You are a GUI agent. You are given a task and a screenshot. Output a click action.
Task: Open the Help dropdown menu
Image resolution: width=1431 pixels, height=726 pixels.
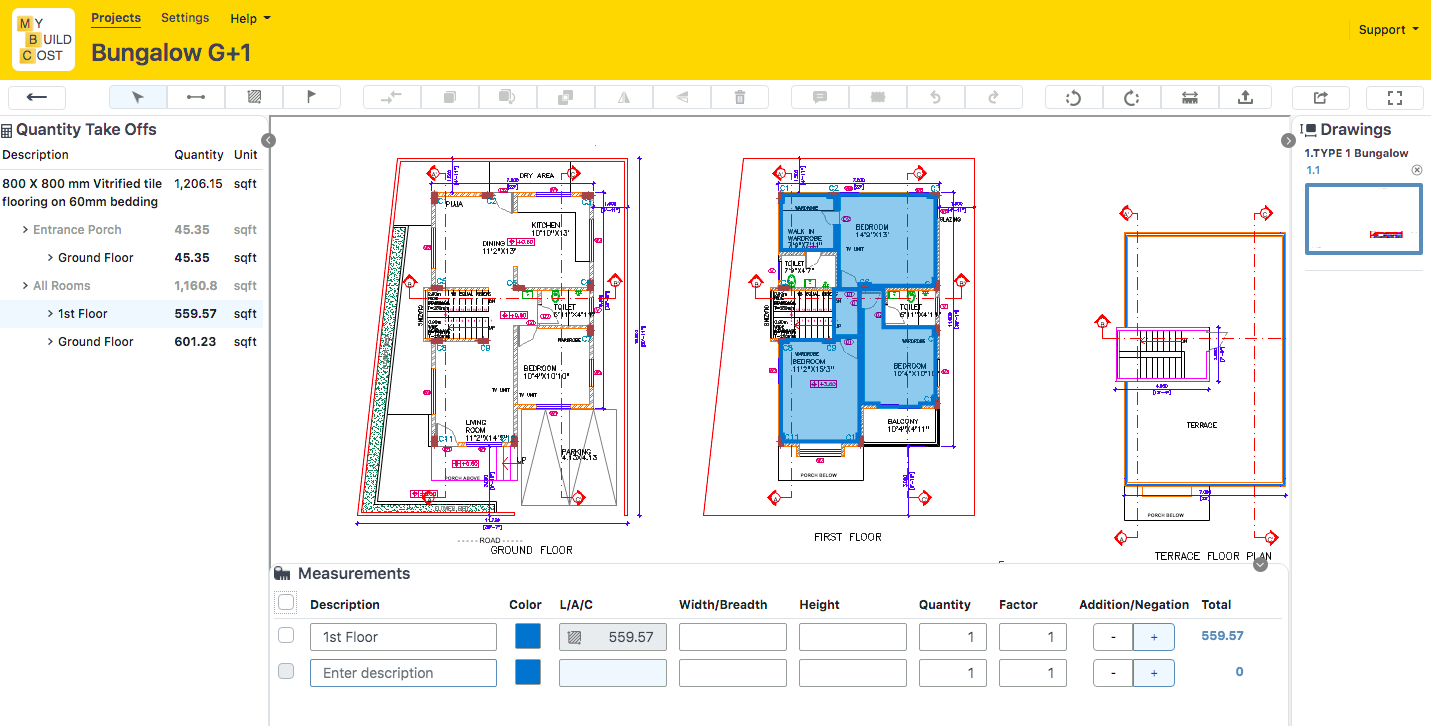[250, 18]
